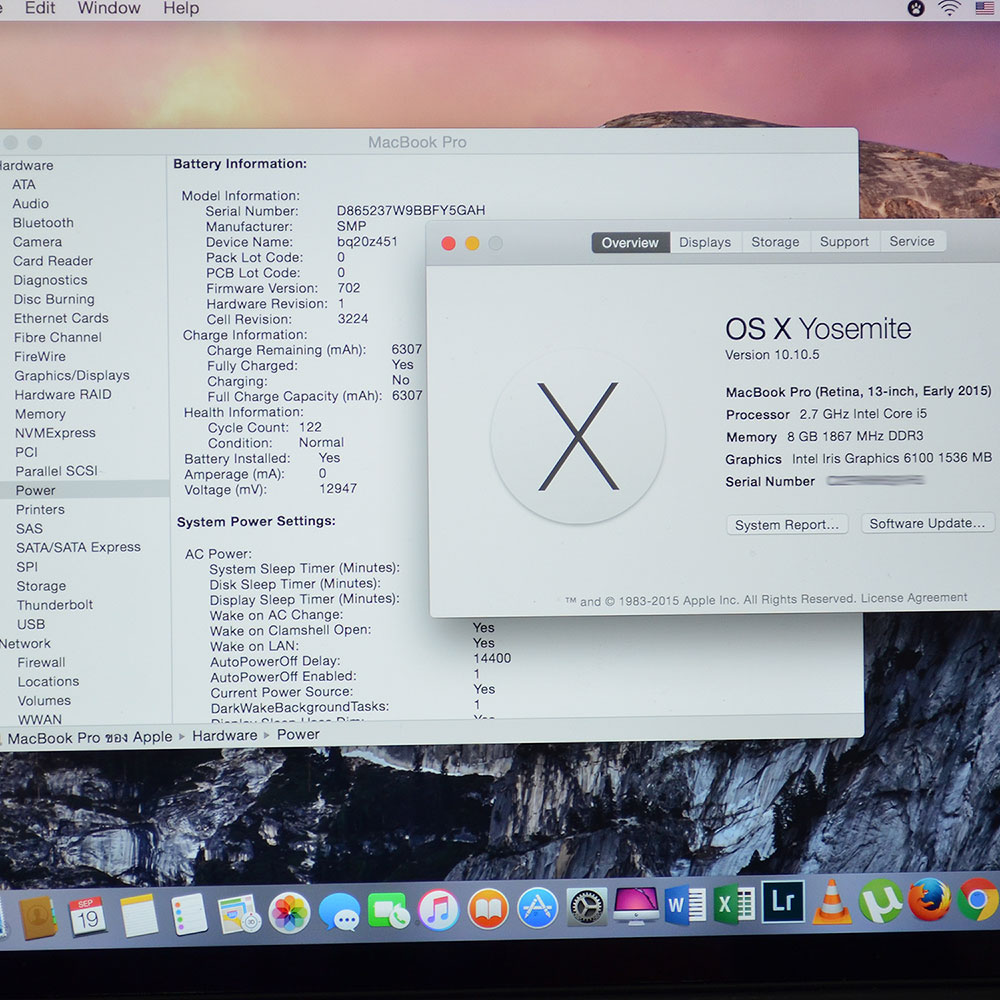Select Camera in the hardware list
Screen dimensions: 1000x1000
pos(38,242)
